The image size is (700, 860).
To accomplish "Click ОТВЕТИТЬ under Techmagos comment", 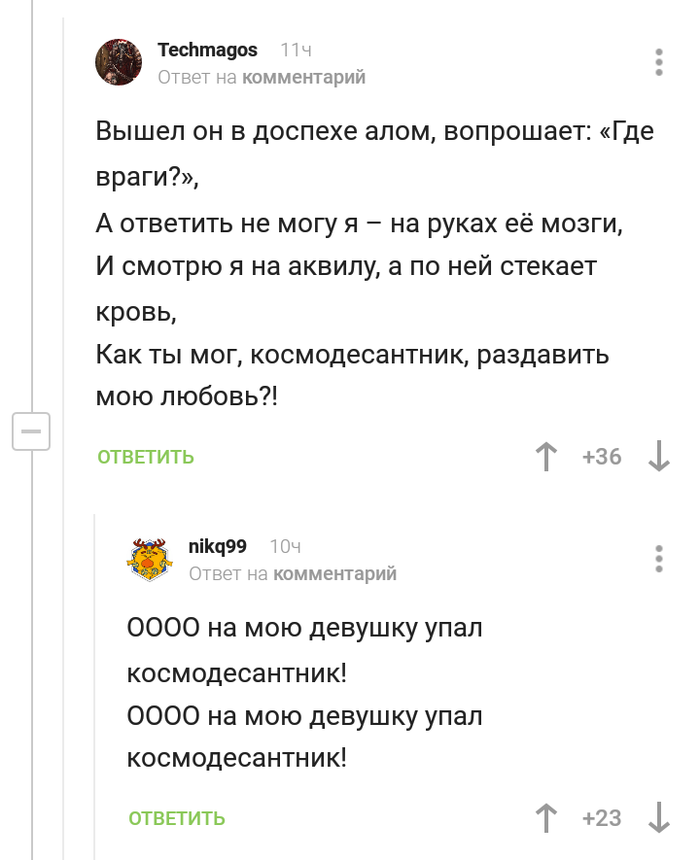I will pyautogui.click(x=146, y=458).
